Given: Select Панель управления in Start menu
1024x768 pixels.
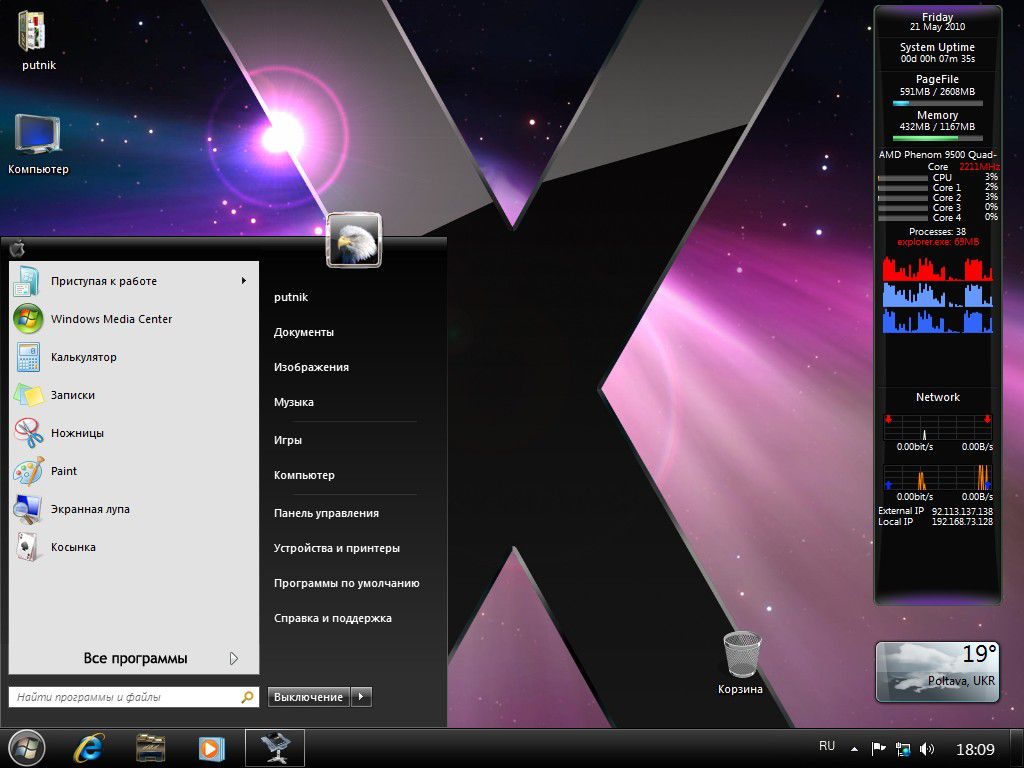Looking at the screenshot, I should coord(326,513).
